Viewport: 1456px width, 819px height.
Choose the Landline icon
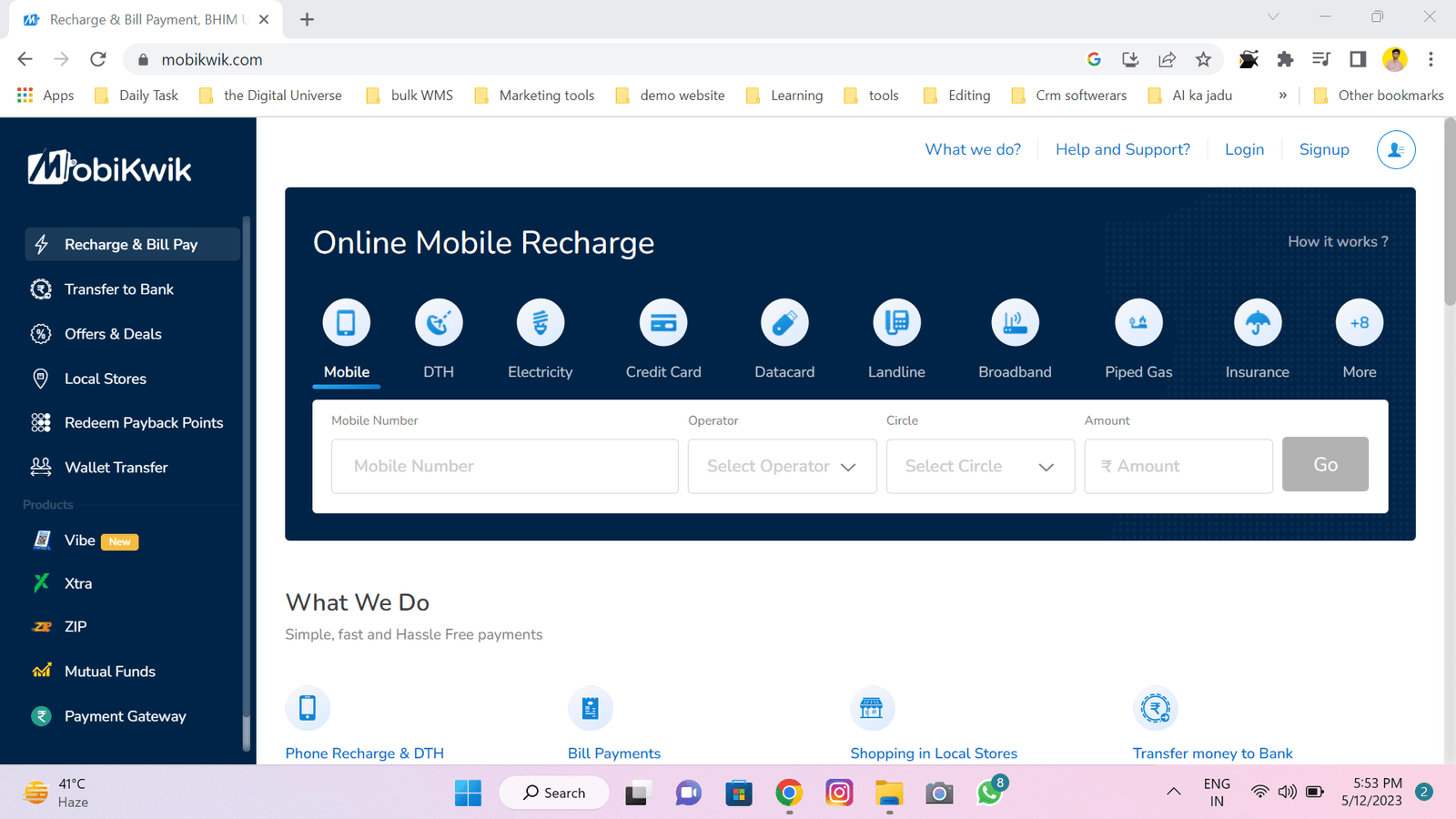click(896, 322)
